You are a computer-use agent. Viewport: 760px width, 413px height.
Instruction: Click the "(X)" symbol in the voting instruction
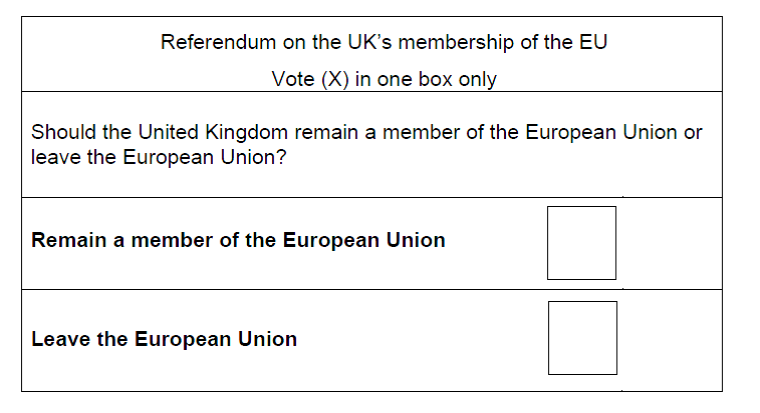click(x=331, y=80)
